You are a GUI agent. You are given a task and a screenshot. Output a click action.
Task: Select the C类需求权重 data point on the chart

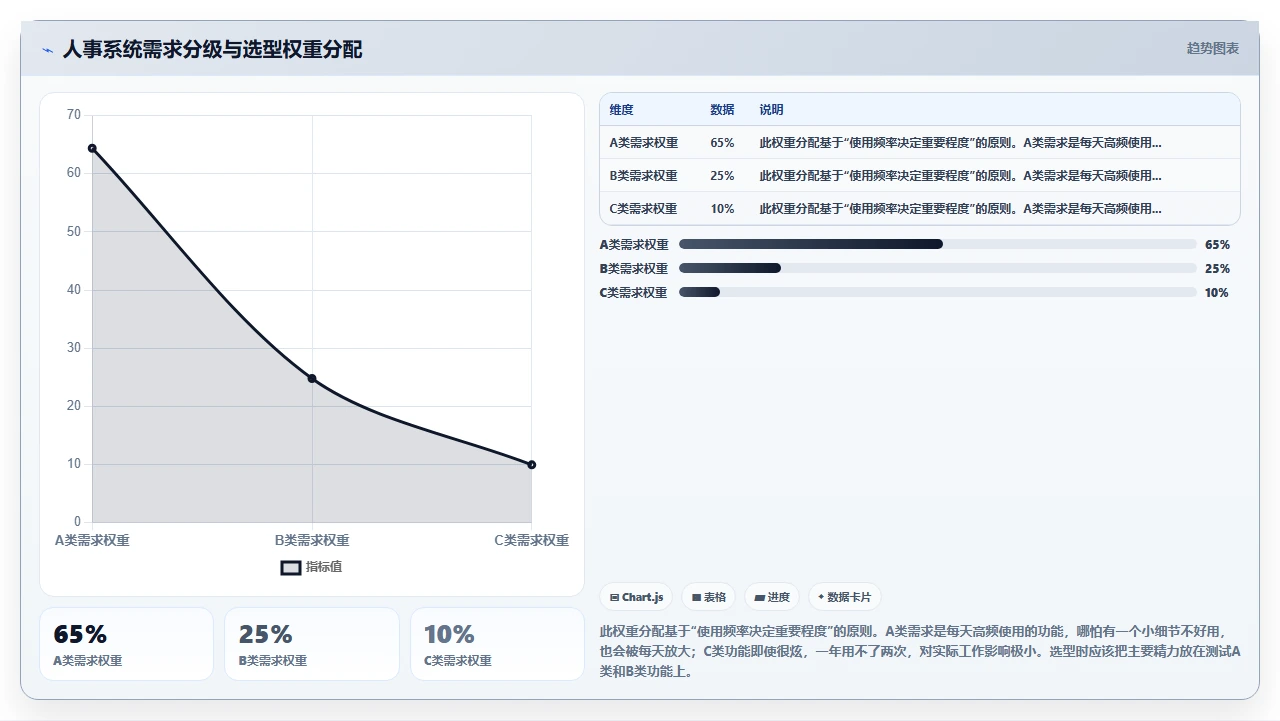click(x=531, y=464)
